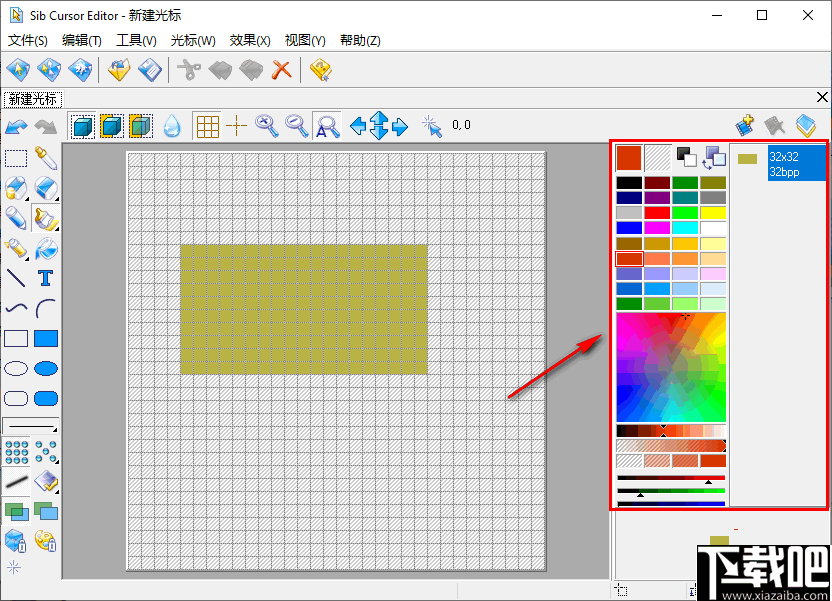Create a new cursor via toolbar icon
This screenshot has height=601, width=832.
(x=17, y=70)
